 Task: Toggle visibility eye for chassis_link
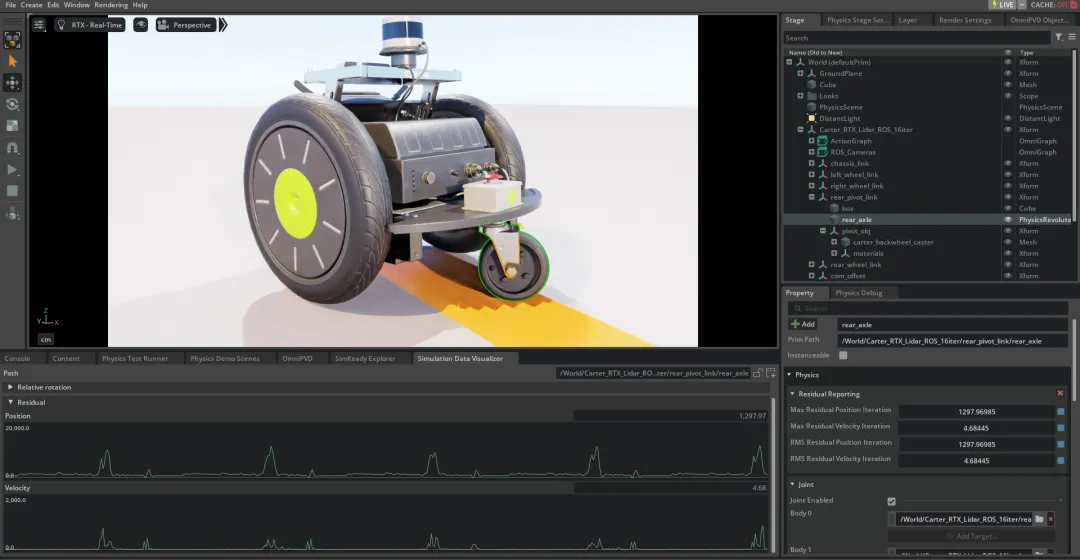tap(1008, 163)
